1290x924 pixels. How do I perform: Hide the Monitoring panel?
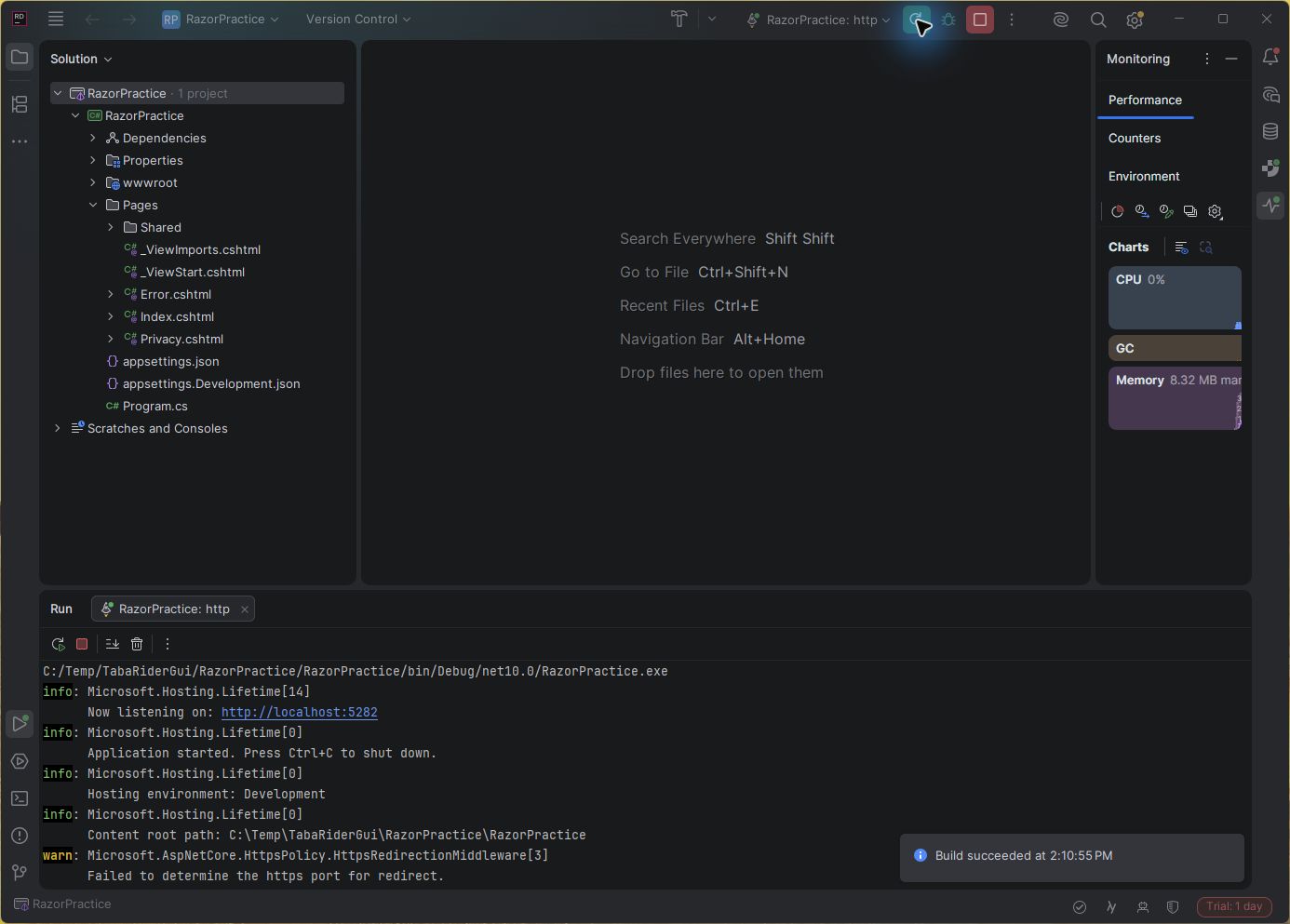[x=1231, y=59]
